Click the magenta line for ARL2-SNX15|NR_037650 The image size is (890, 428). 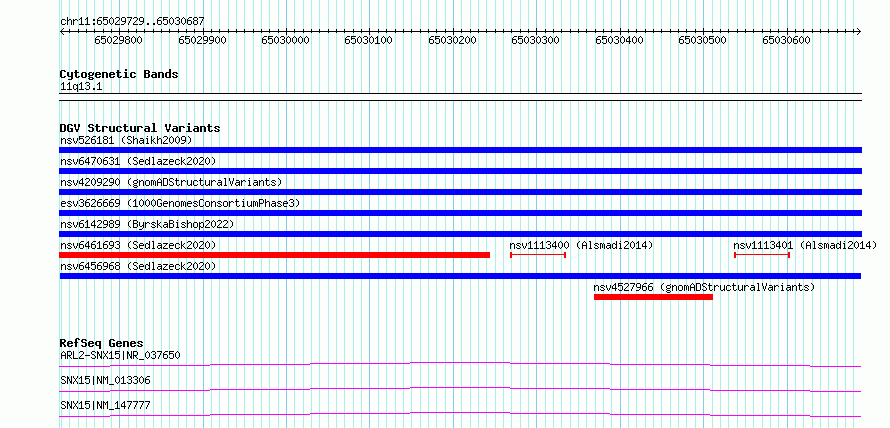point(460,364)
